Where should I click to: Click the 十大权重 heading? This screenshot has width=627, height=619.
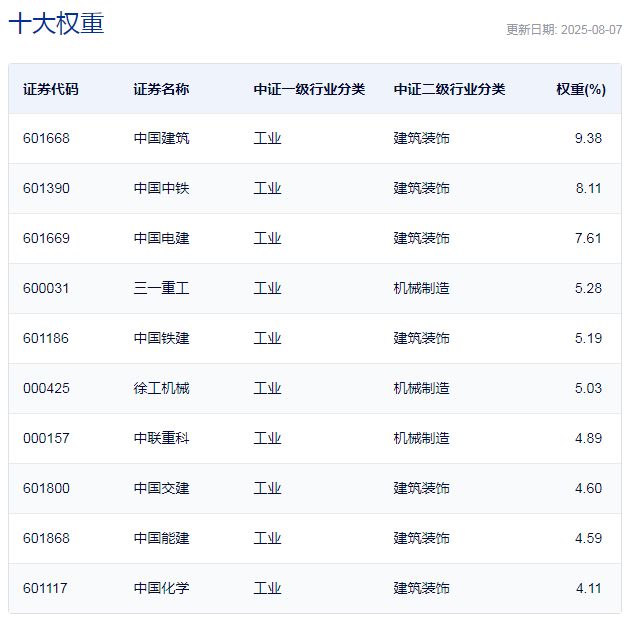[x=56, y=24]
